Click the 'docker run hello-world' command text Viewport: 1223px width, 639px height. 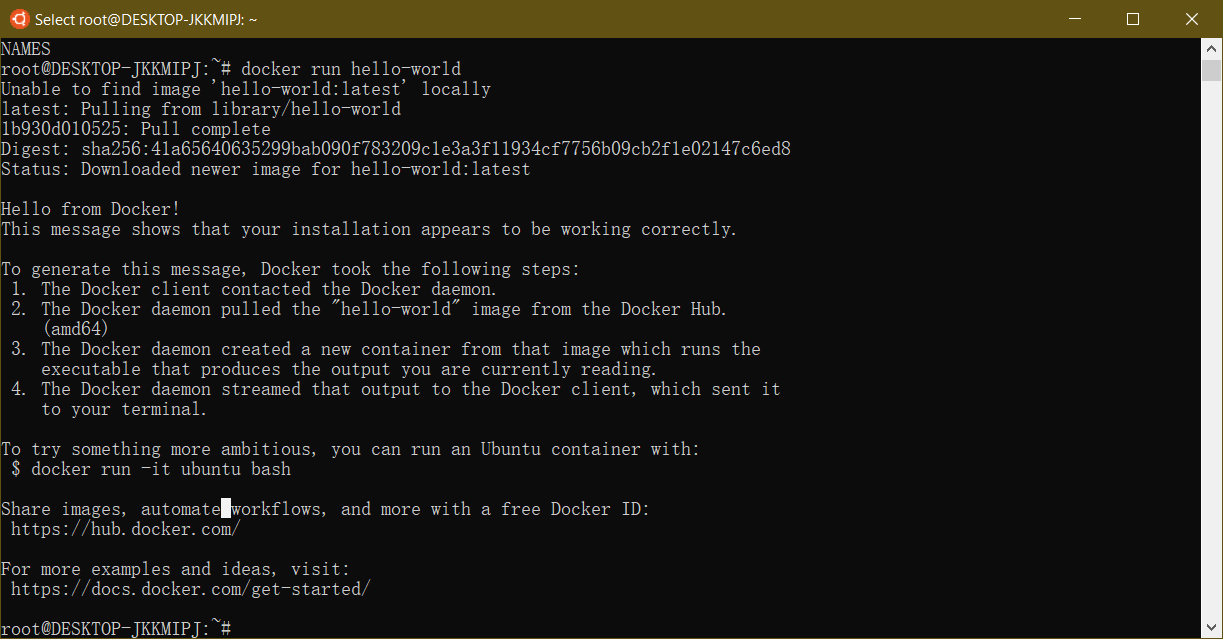351,69
